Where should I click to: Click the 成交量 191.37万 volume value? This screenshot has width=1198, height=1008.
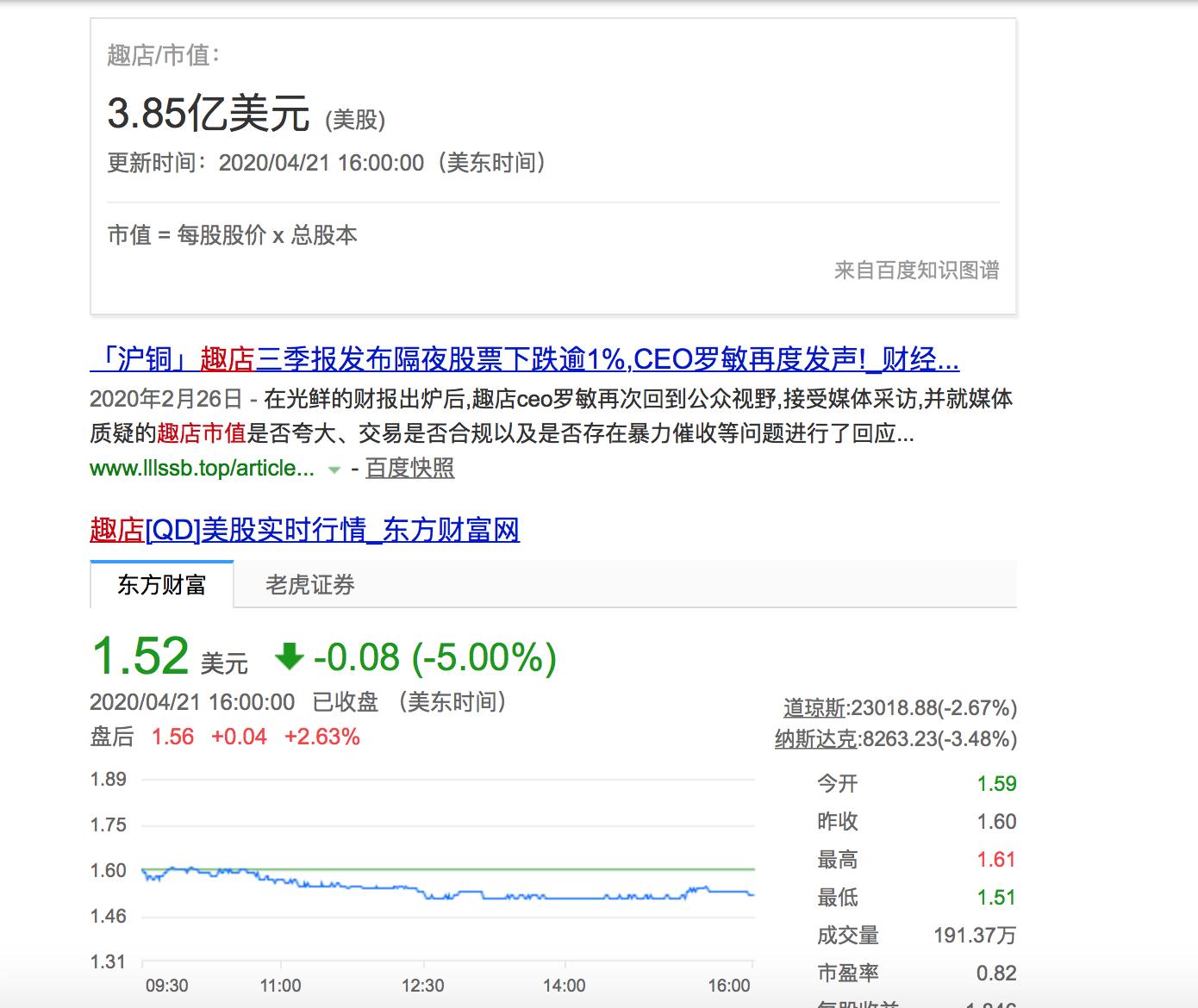pos(975,935)
